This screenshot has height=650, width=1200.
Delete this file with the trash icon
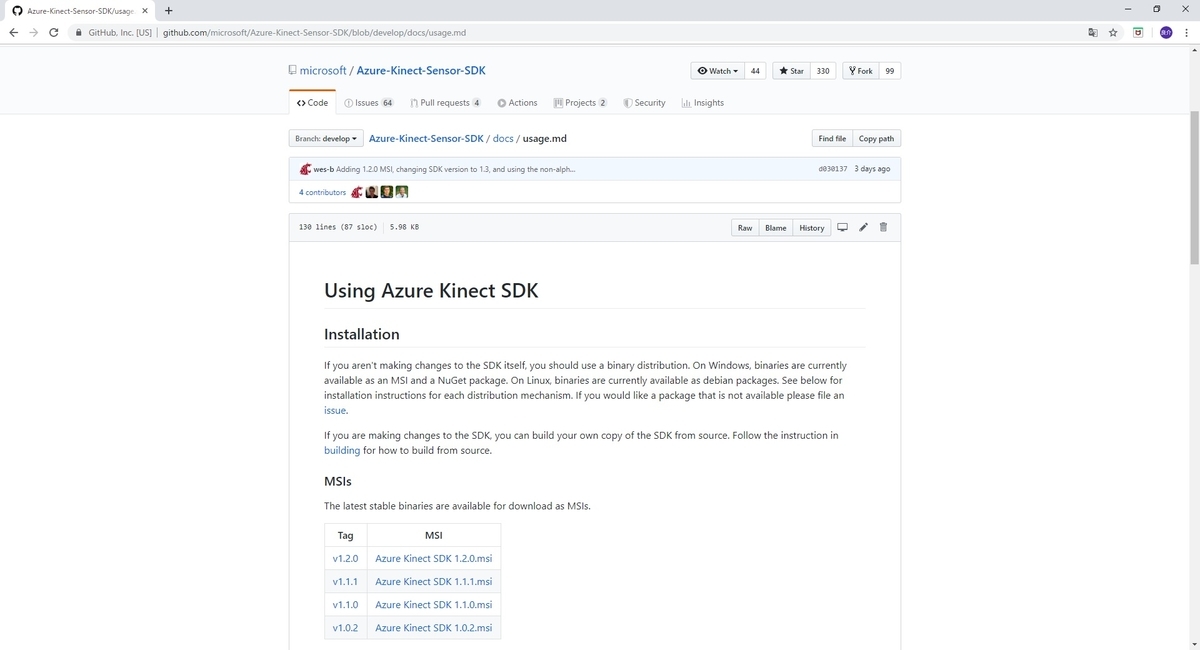point(883,227)
